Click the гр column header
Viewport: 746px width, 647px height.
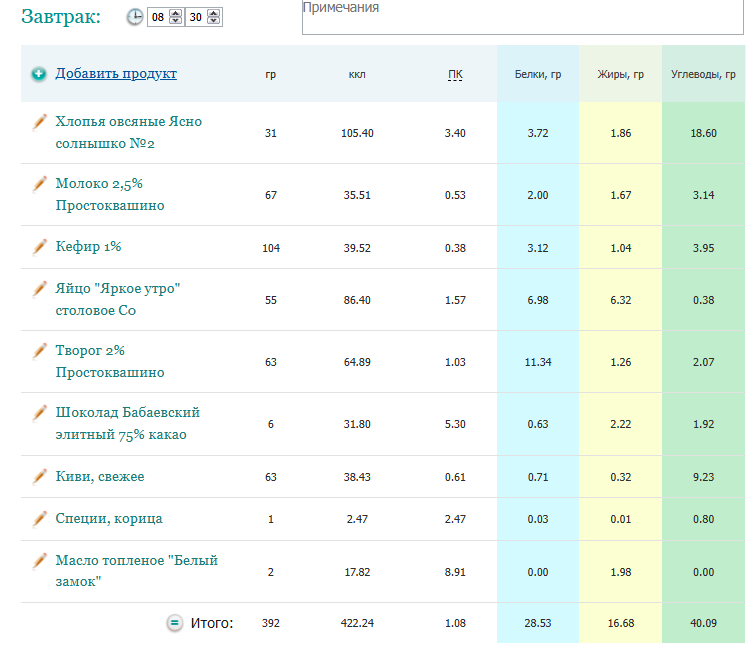click(271, 75)
